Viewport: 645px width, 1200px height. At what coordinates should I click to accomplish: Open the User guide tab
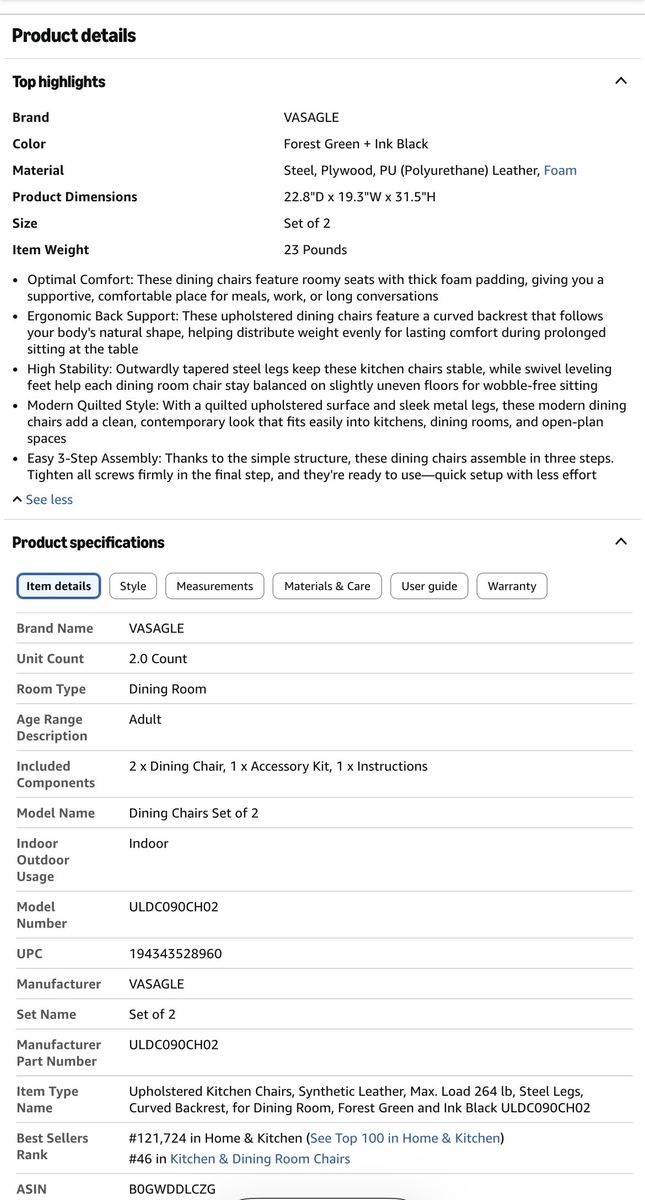[429, 586]
